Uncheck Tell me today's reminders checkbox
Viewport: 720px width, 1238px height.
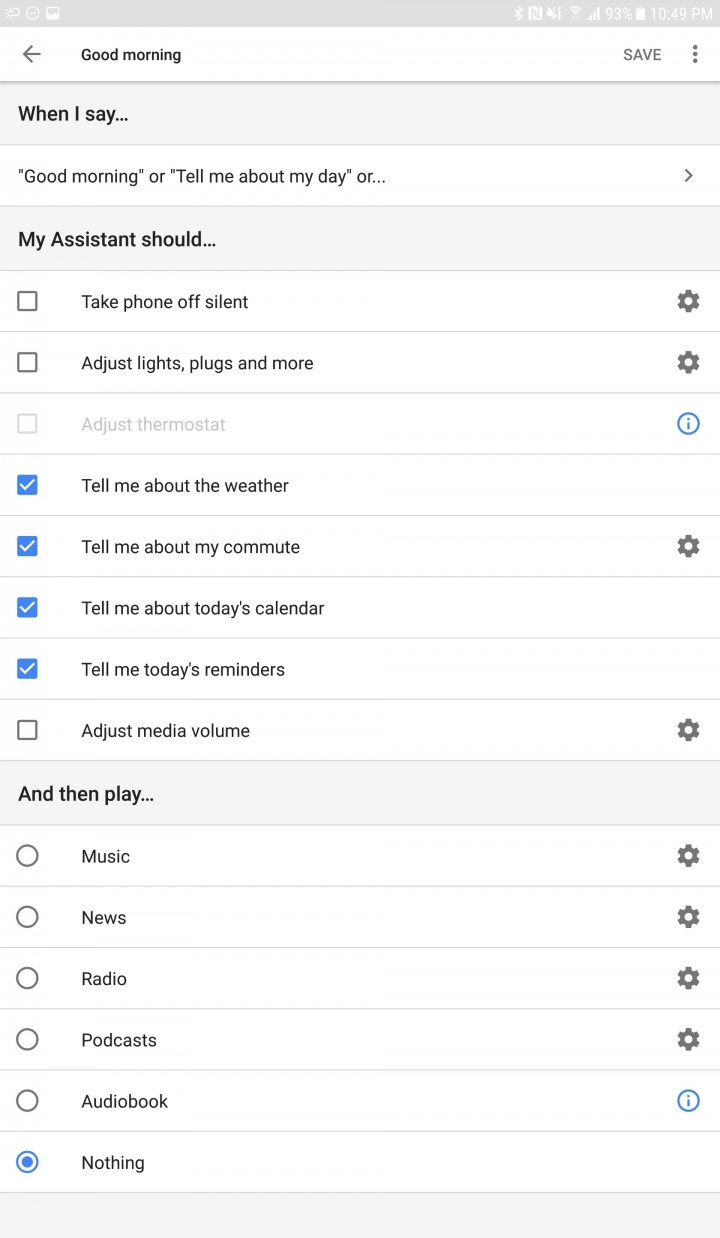pos(28,669)
